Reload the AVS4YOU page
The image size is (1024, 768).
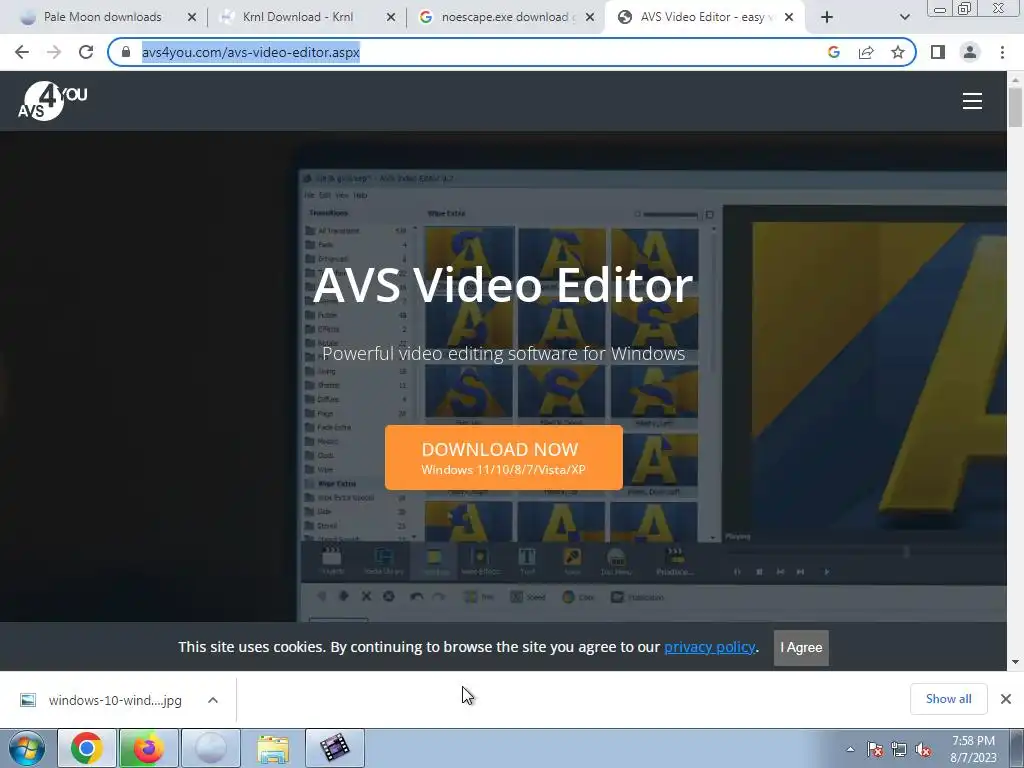pos(86,52)
